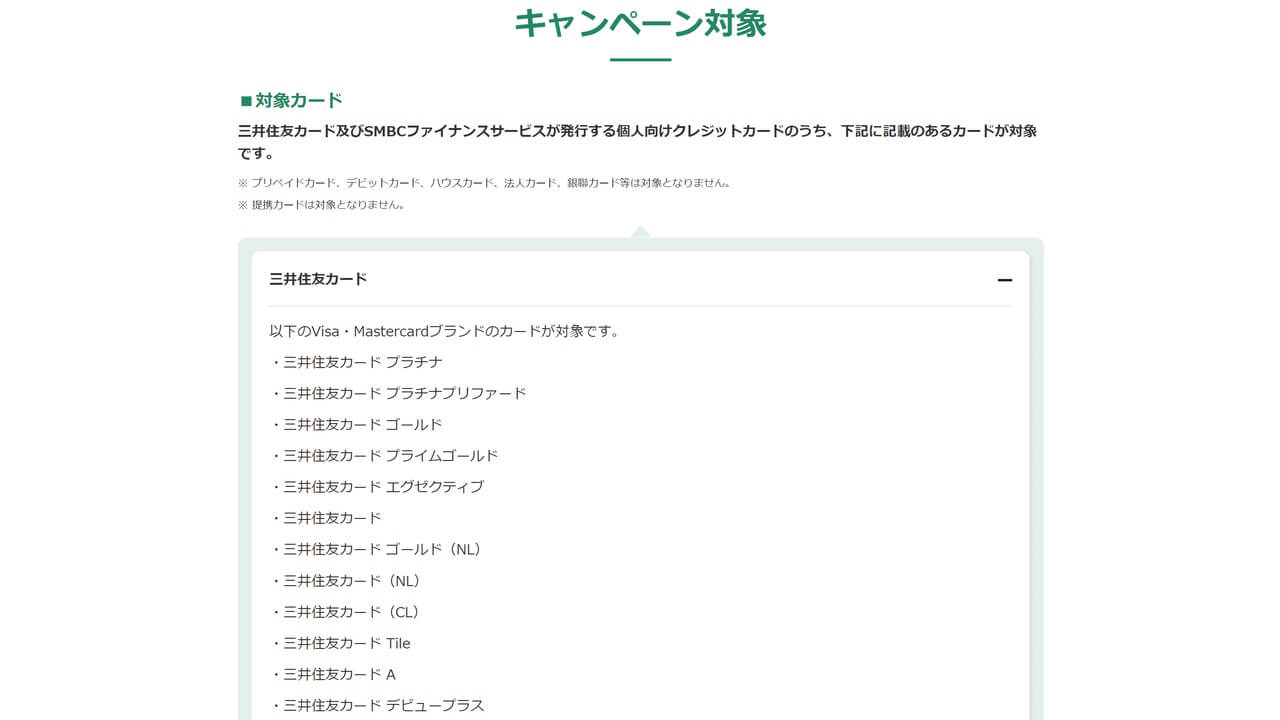Collapse the 三井住友カード accordion via minus icon
The width and height of the screenshot is (1280, 720).
[1005, 280]
